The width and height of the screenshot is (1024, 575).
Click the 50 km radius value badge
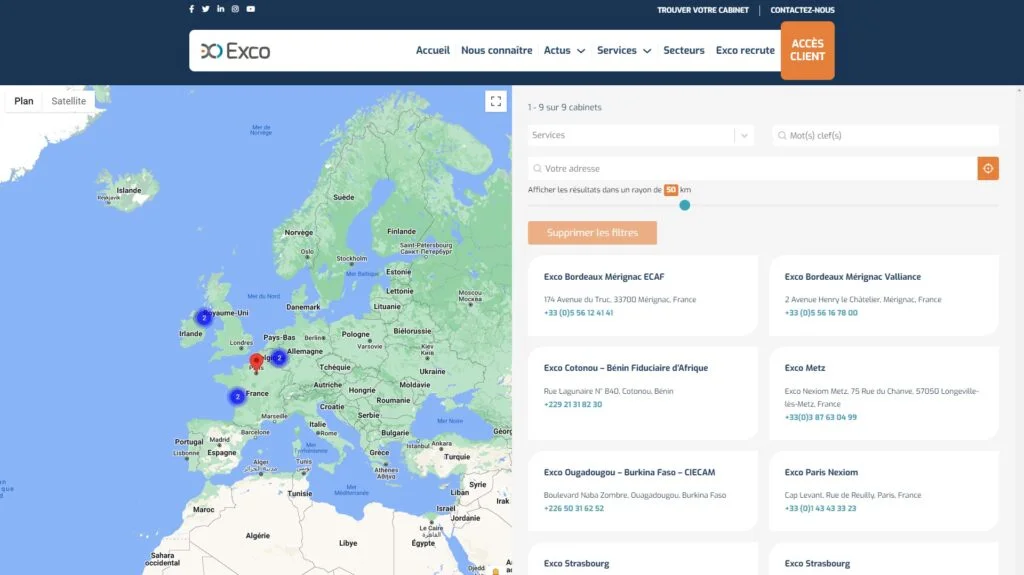coord(671,190)
